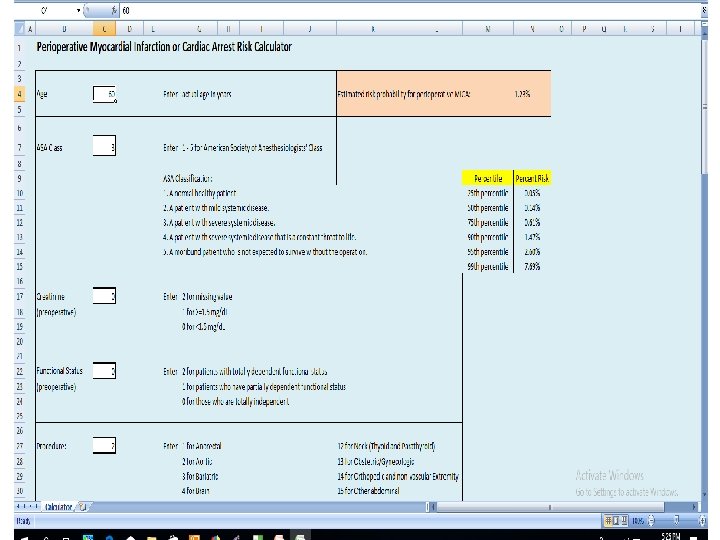Click the 'Estimated risk probability' label
This screenshot has height=540, width=720.
[x=404, y=94]
